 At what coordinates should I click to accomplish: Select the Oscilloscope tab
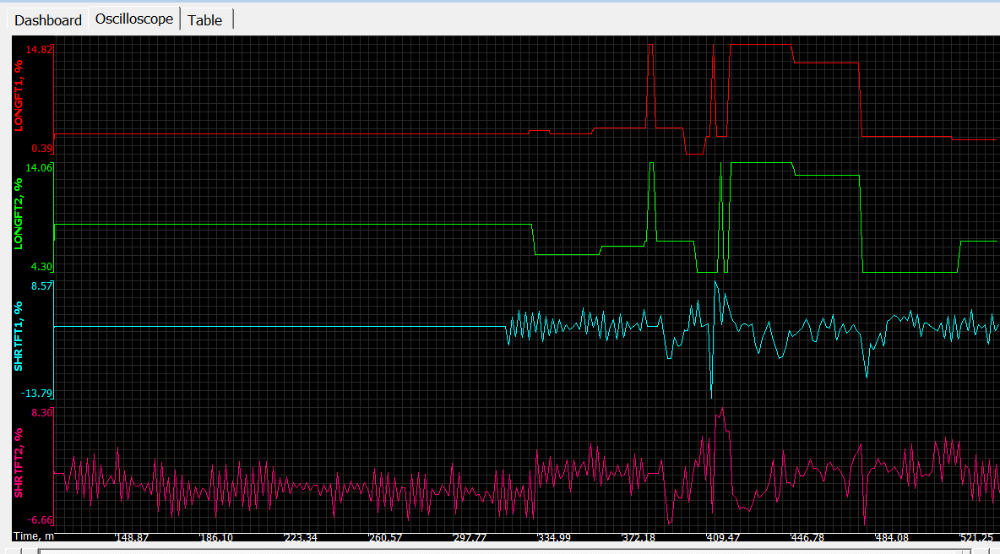pos(134,19)
